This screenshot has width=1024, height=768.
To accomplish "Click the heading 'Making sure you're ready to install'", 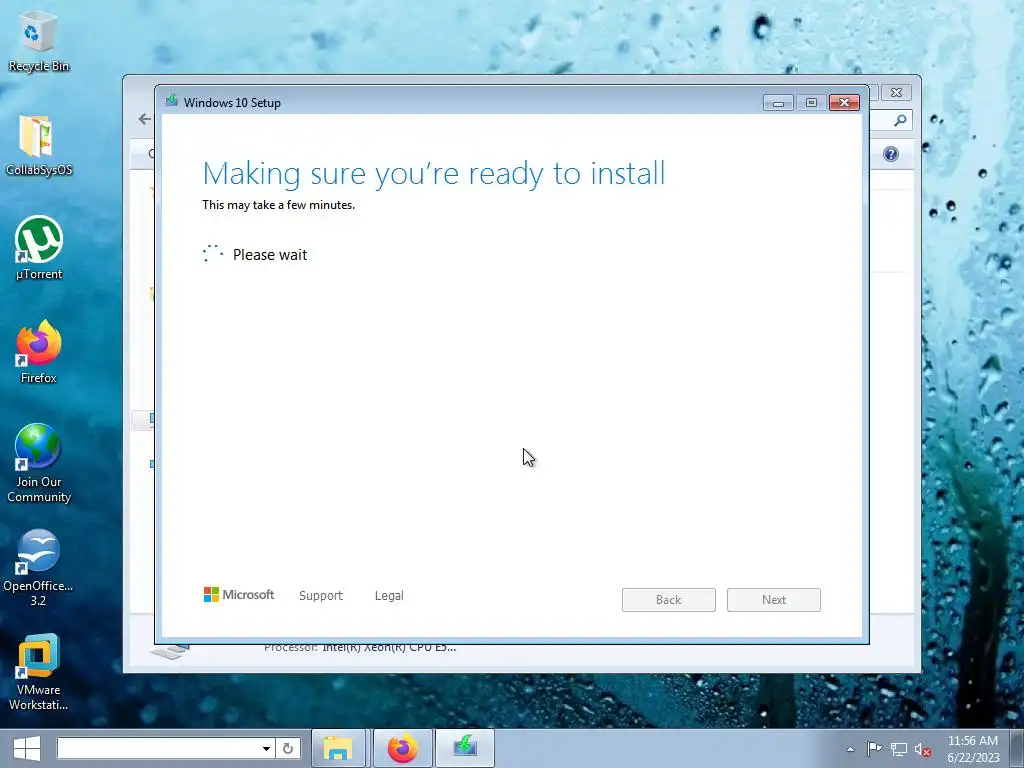I will tap(434, 174).
